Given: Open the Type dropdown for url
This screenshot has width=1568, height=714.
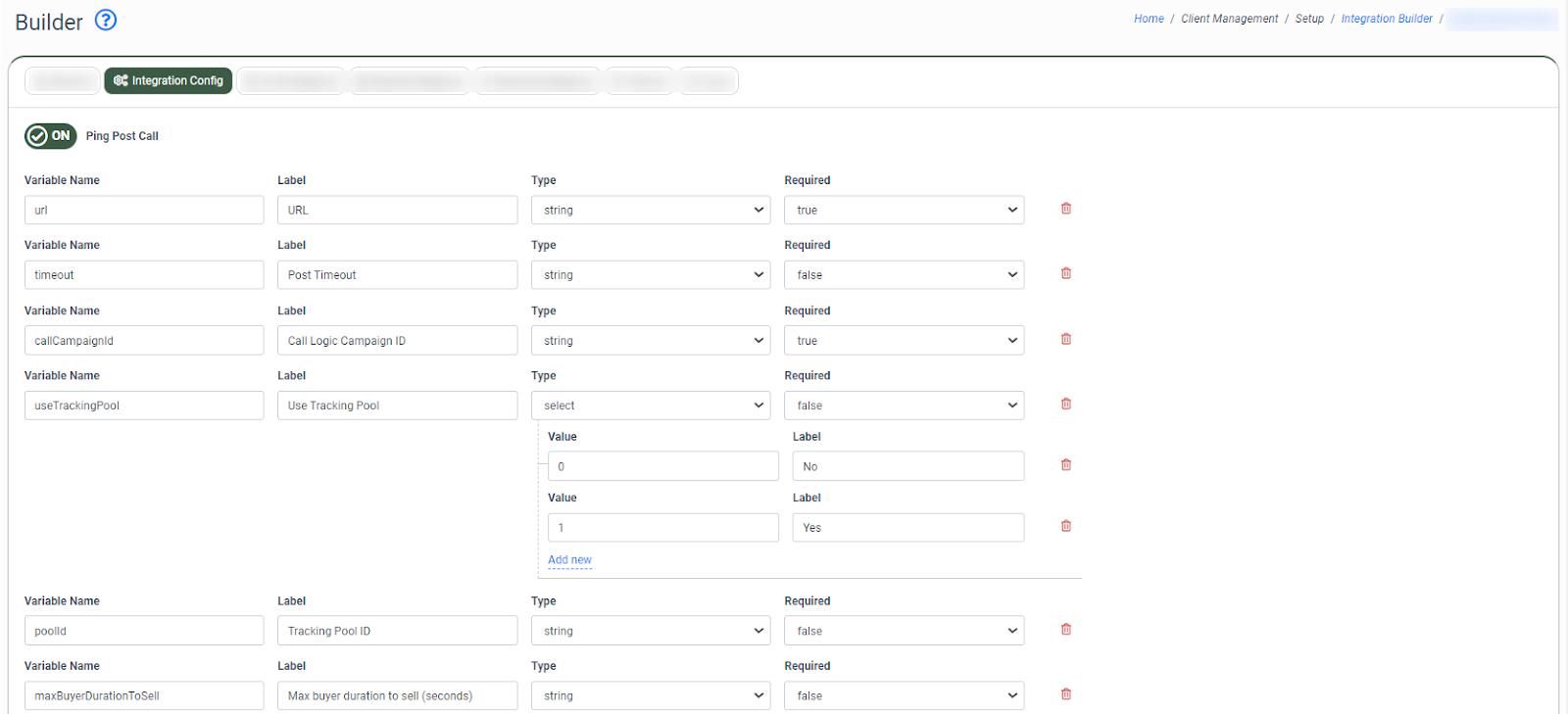Looking at the screenshot, I should tap(650, 211).
